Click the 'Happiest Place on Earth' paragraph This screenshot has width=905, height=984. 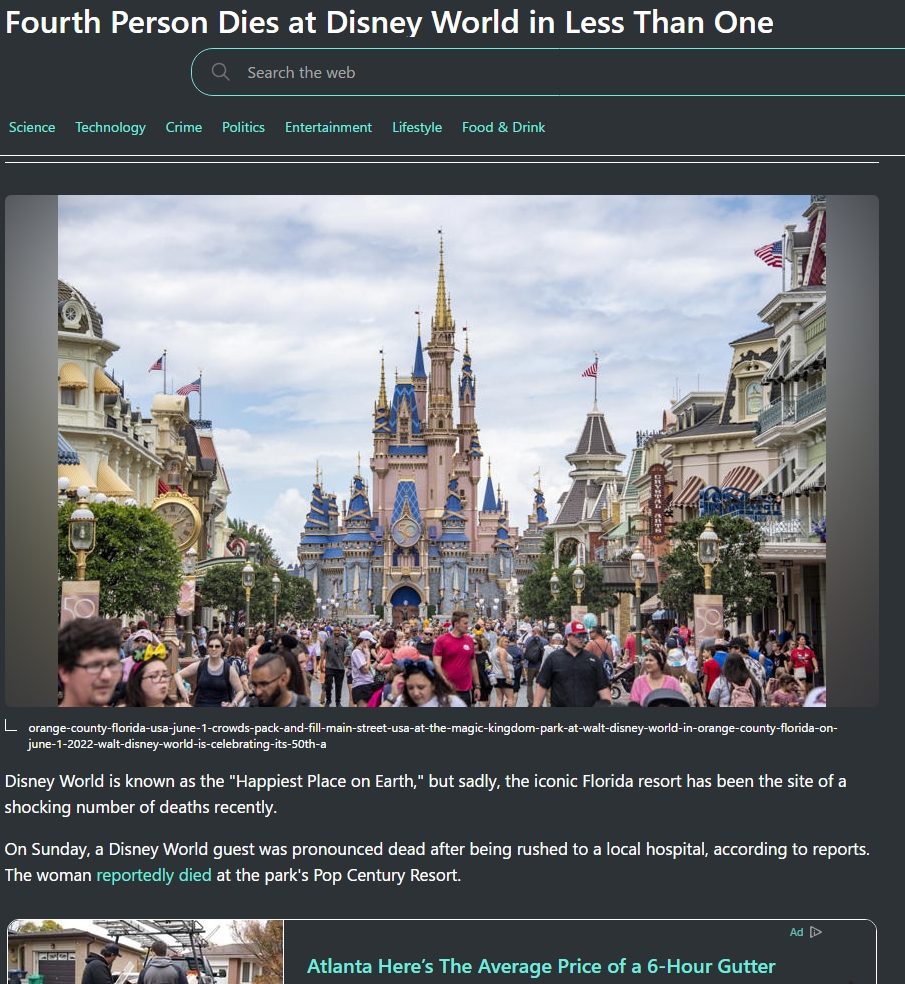425,793
